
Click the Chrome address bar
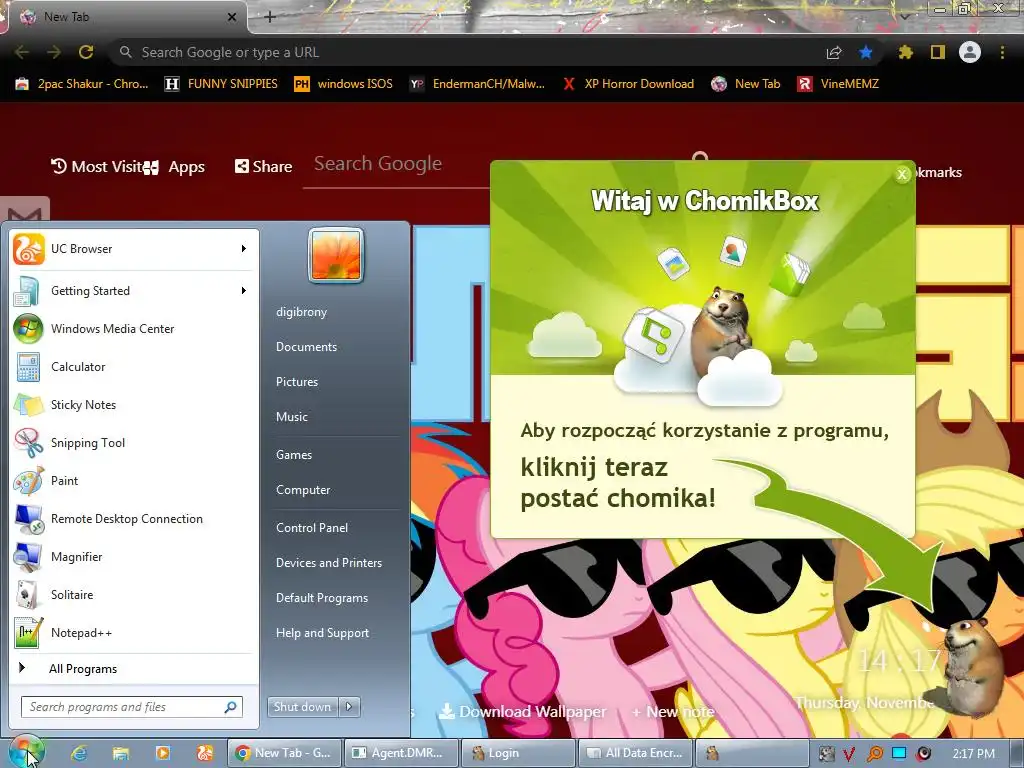pyautogui.click(x=470, y=52)
